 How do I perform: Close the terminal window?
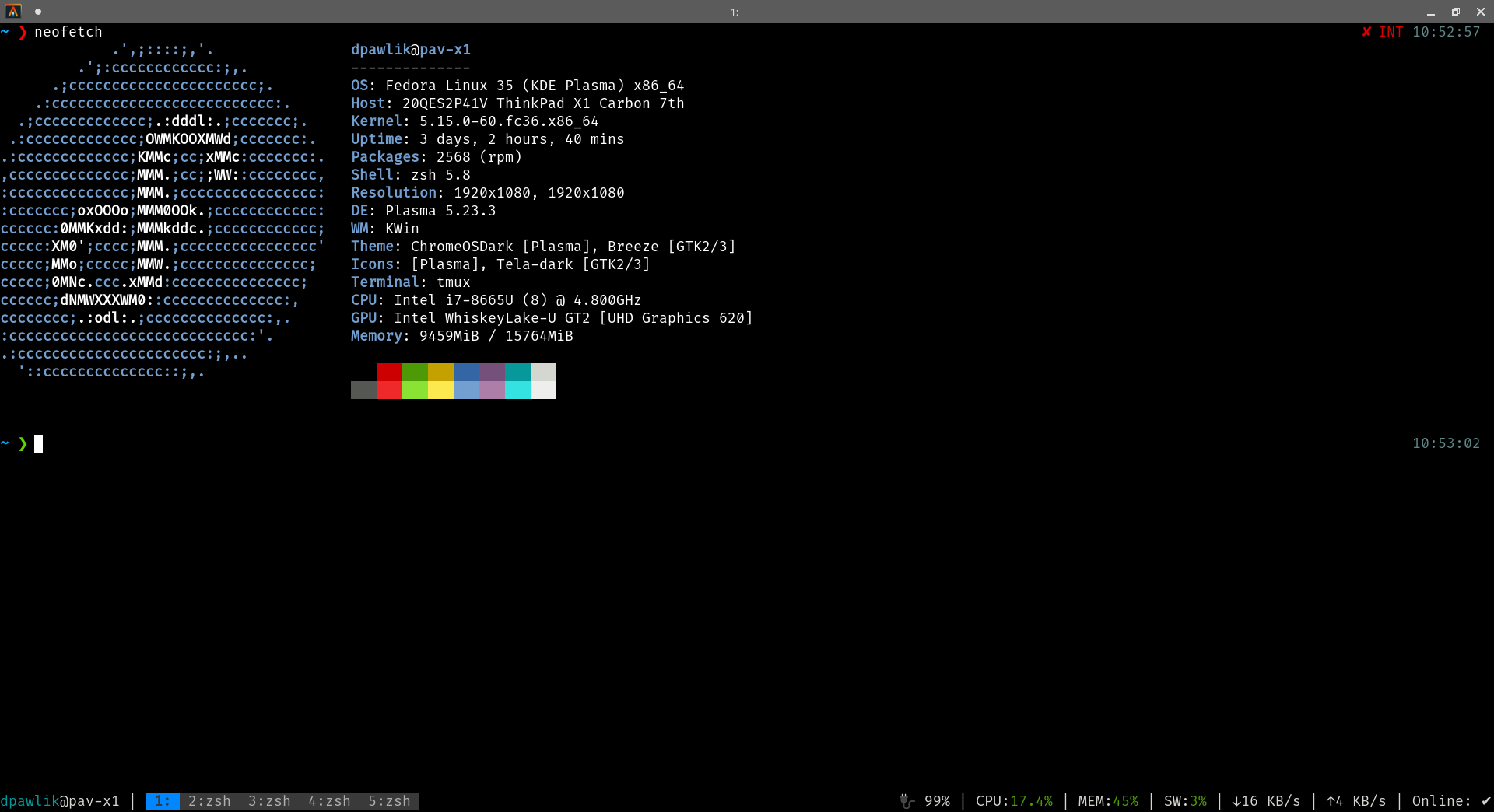click(1481, 12)
